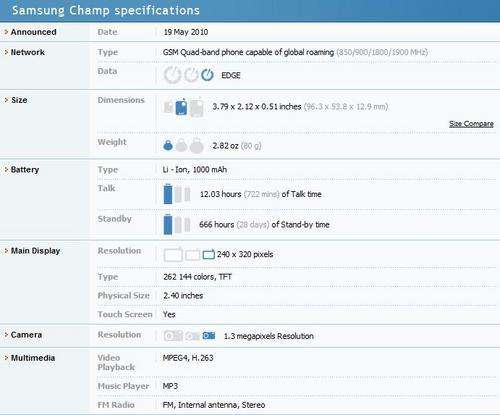500x415 pixels.
Task: Select the Camera category label
Action: click(26, 335)
